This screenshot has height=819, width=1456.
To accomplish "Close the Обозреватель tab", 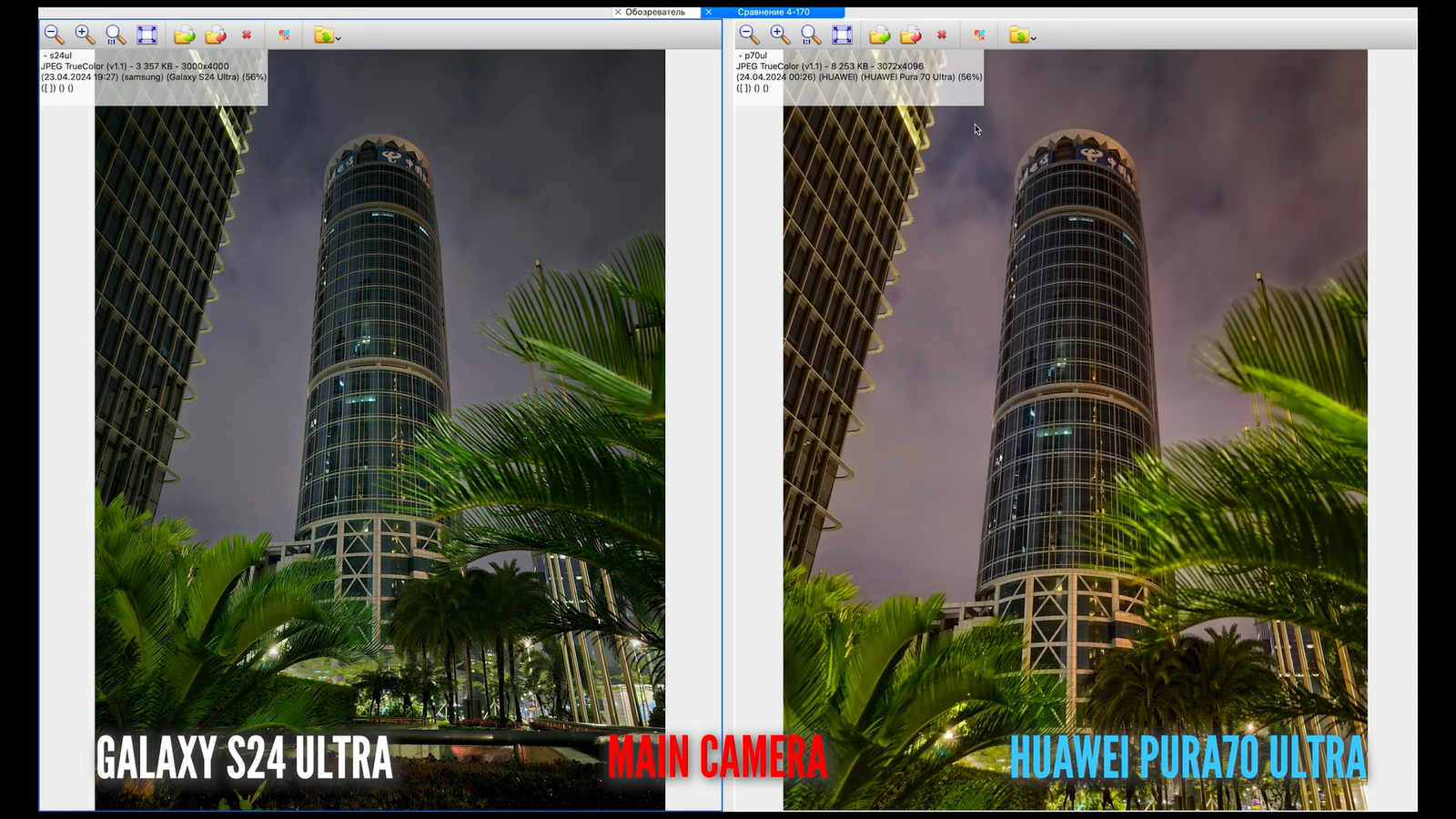I will click(618, 12).
